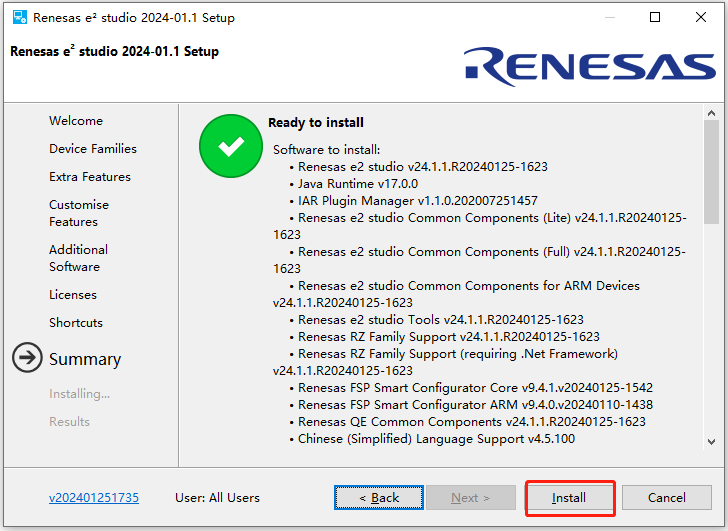Click the Renesas logo
This screenshot has width=728, height=531.
(590, 66)
